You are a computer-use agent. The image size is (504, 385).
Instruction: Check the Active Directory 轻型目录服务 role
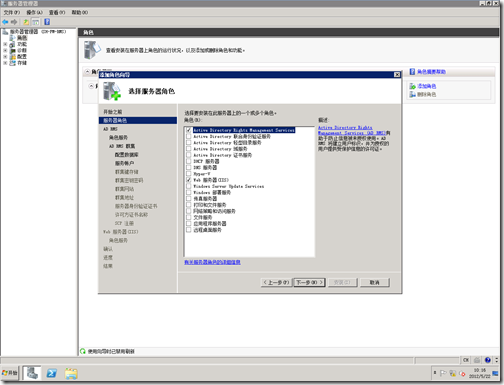tap(189, 143)
